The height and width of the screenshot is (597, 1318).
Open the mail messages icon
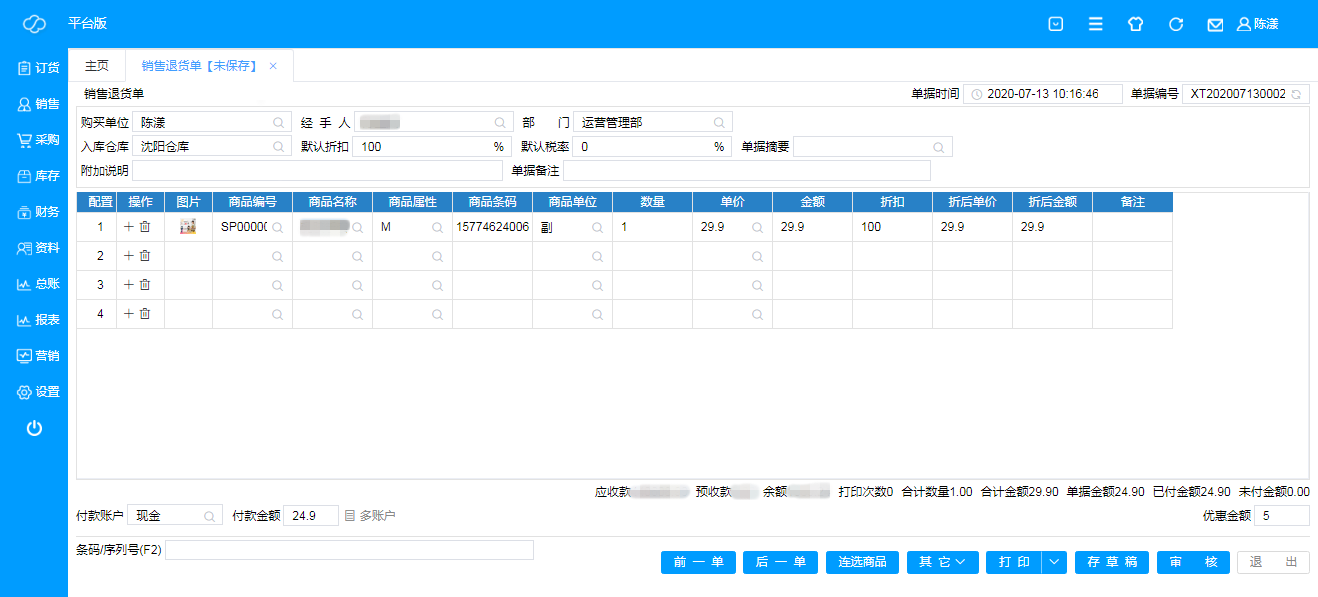coord(1215,24)
